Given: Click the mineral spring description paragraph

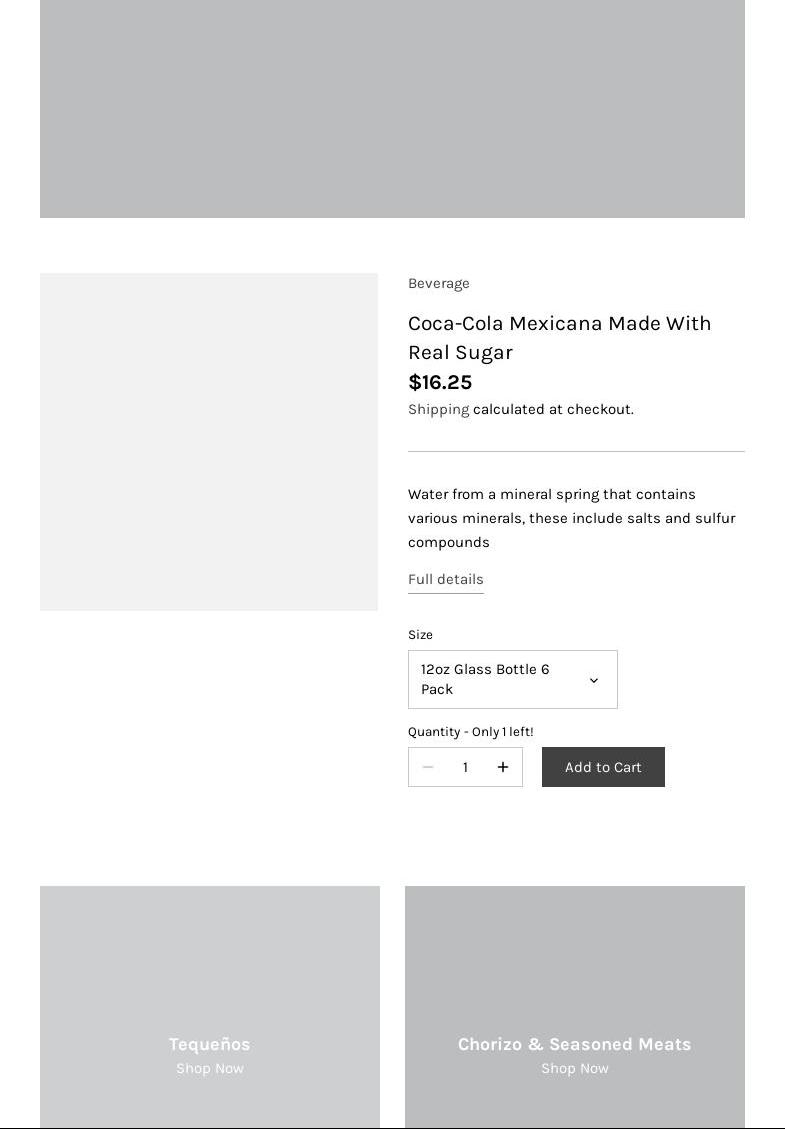Looking at the screenshot, I should click(x=571, y=518).
